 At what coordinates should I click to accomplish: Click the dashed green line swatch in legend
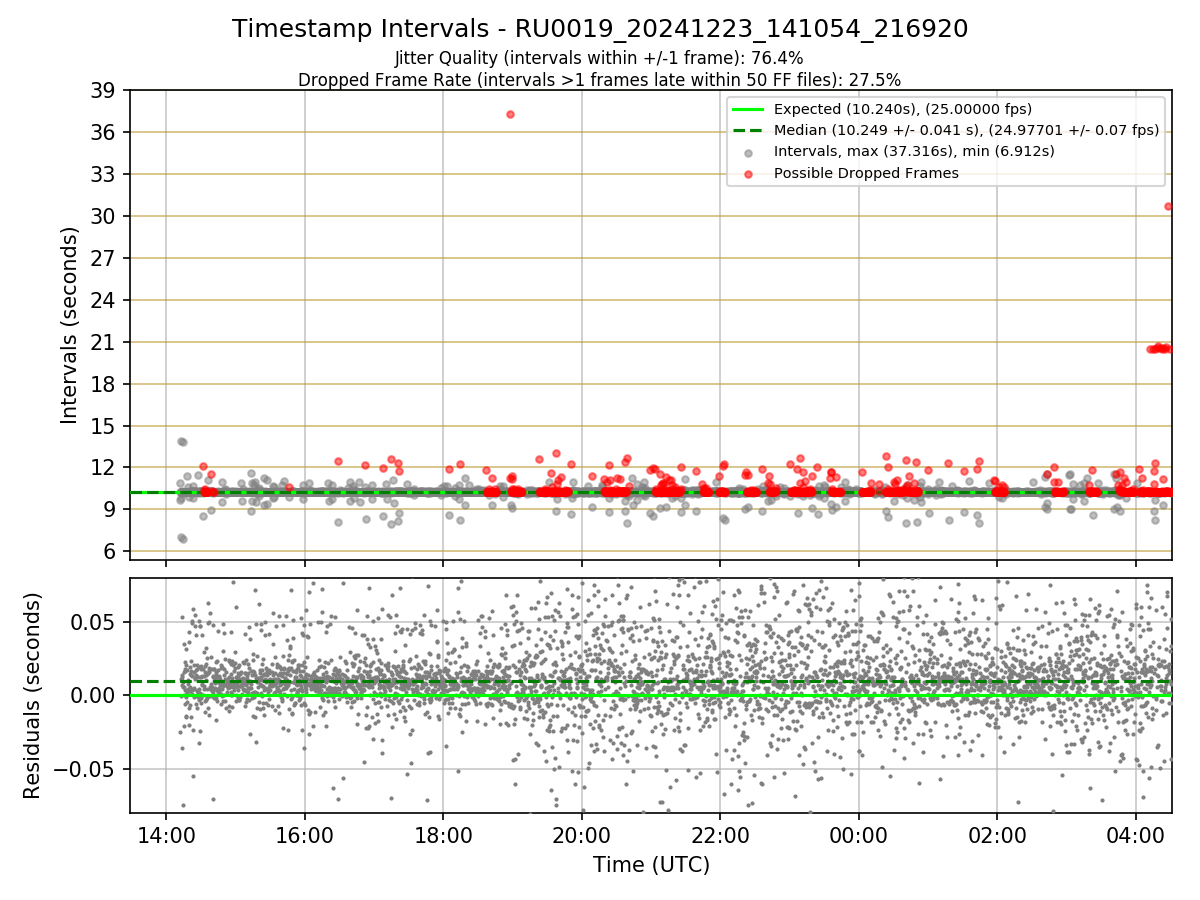[x=749, y=130]
